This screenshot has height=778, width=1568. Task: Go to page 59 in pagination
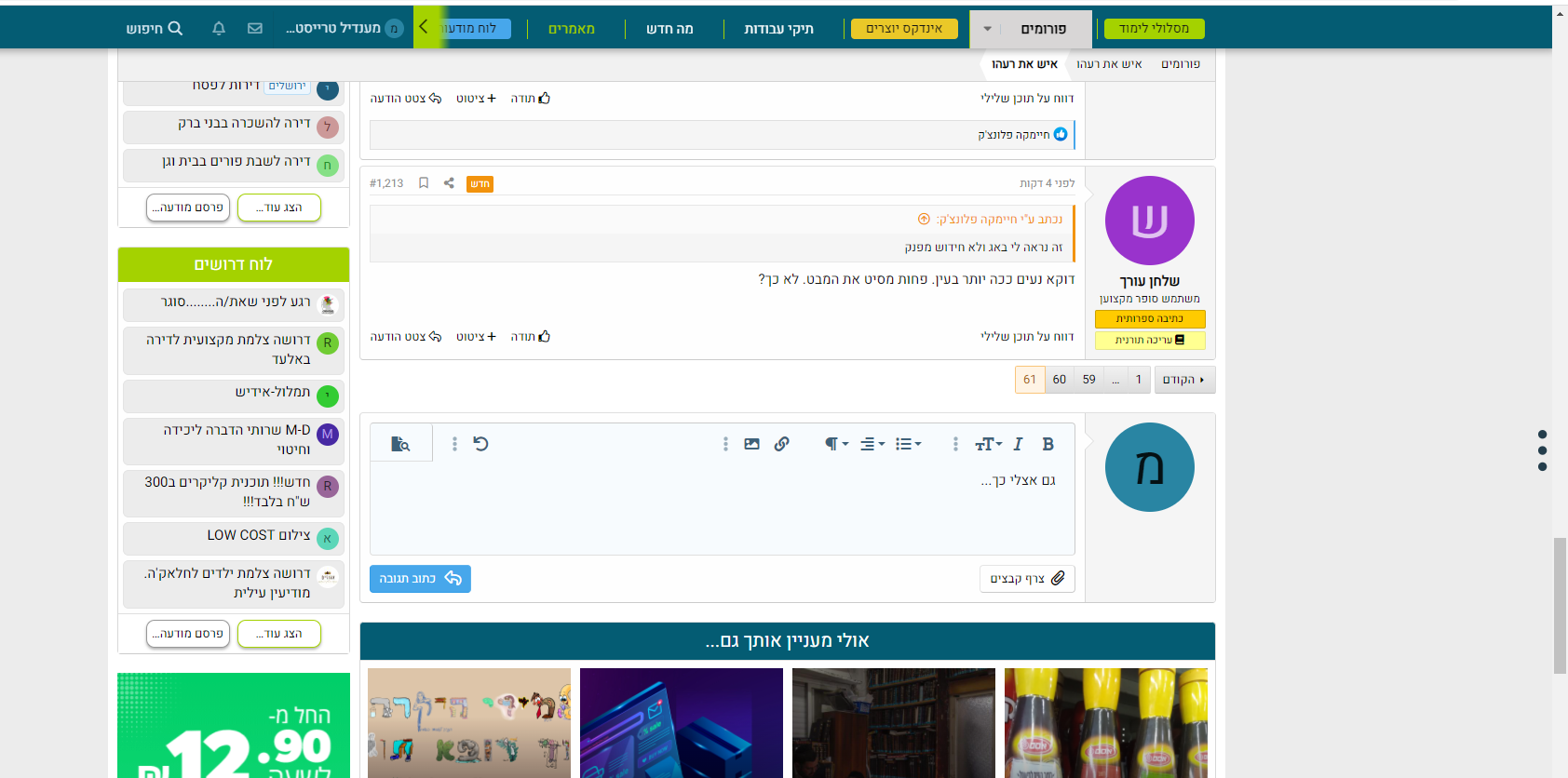point(1089,380)
